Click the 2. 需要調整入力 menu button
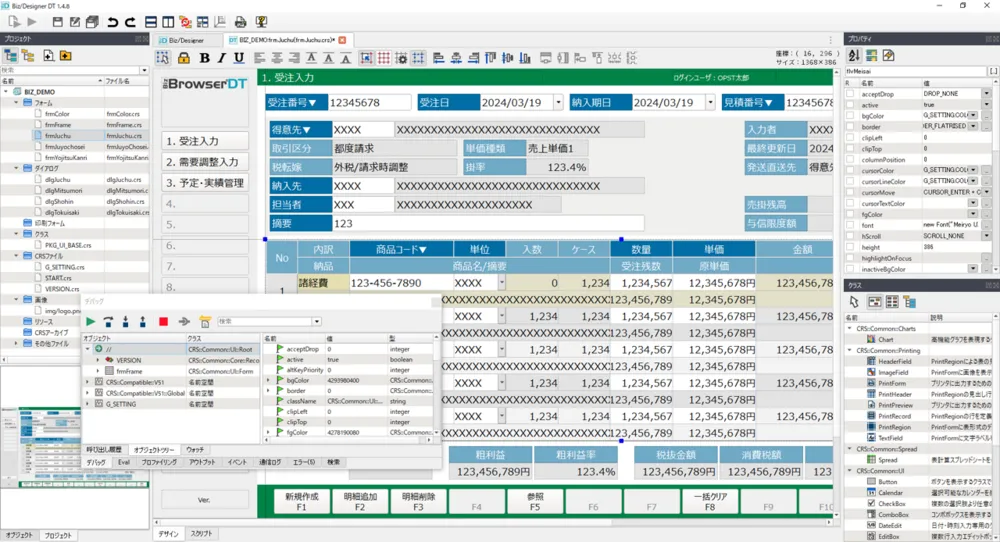 204,162
